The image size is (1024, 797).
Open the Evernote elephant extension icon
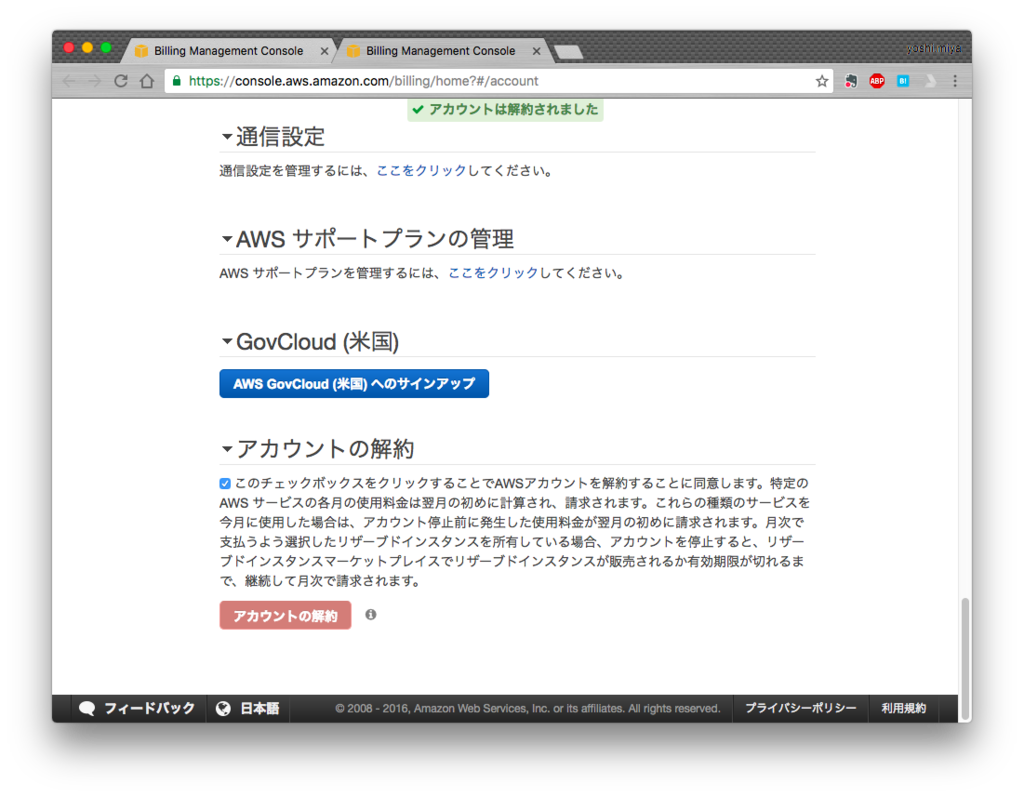[x=850, y=81]
